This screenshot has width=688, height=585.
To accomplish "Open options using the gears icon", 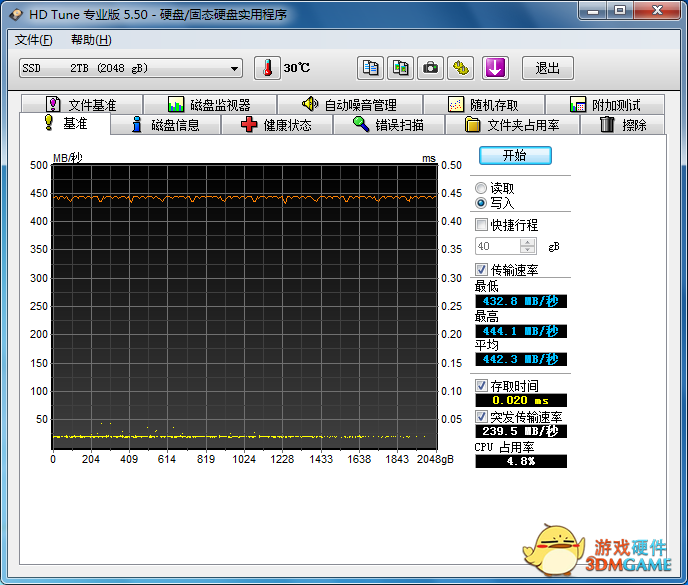I will pos(460,68).
